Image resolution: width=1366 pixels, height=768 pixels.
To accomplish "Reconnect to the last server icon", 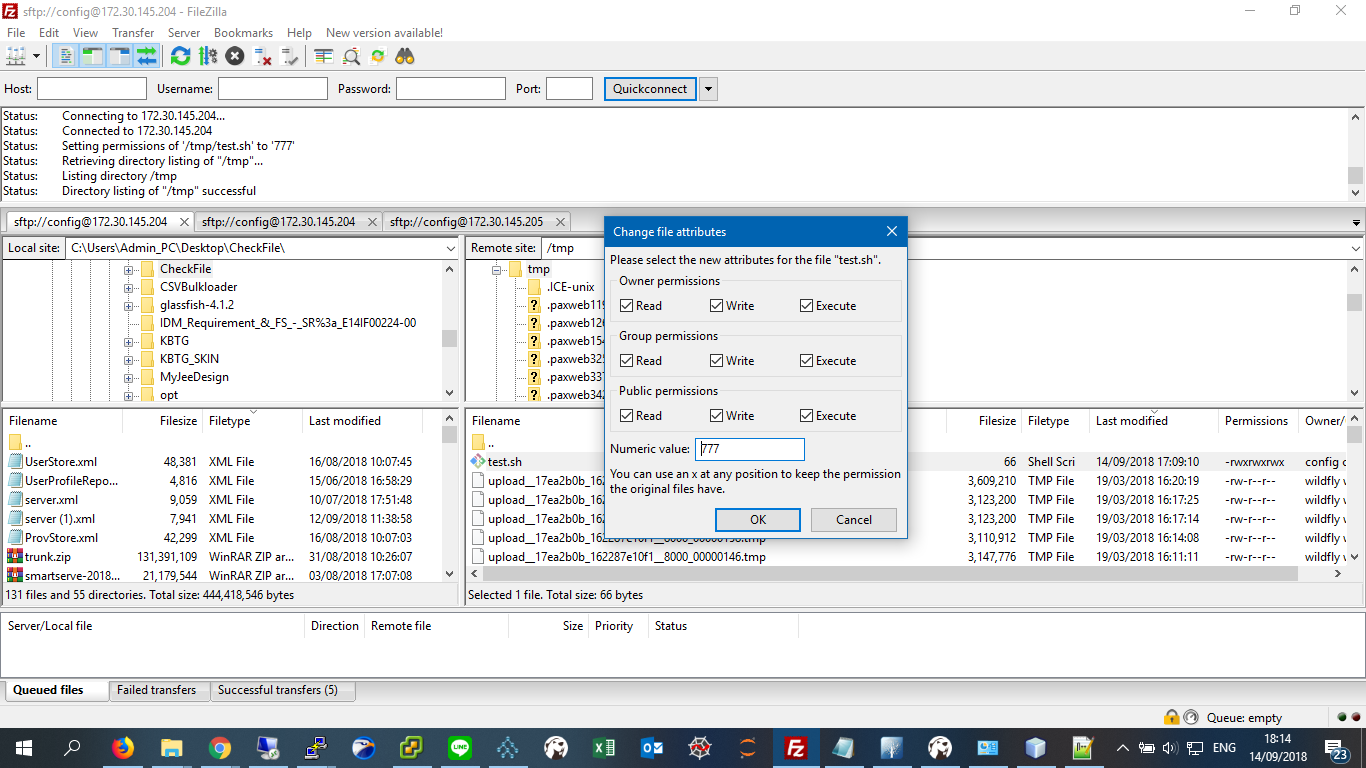I will pos(290,57).
